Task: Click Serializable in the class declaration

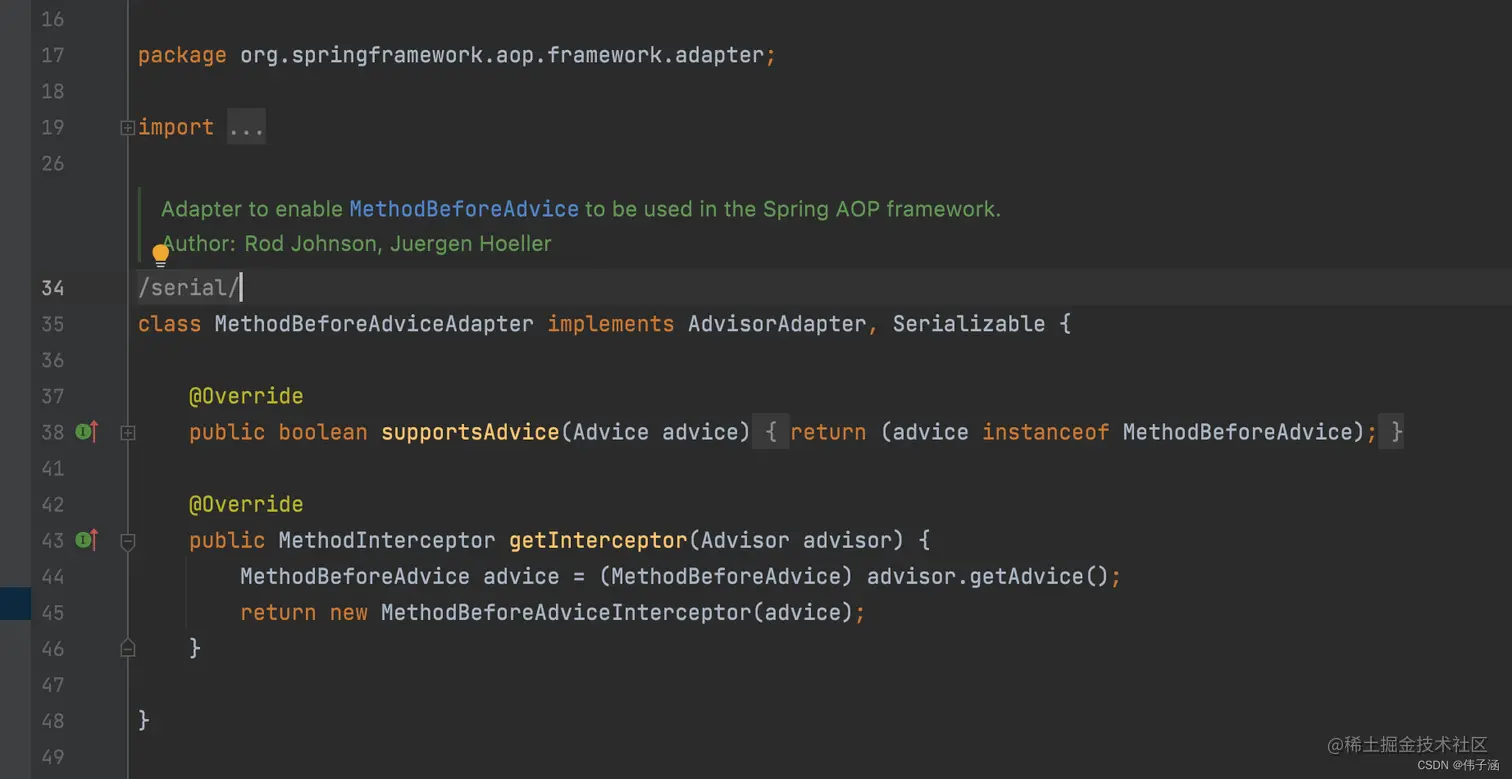Action: [969, 324]
